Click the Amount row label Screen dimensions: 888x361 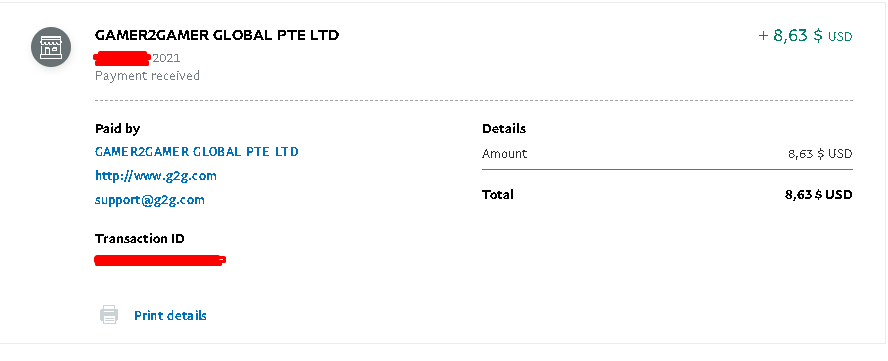click(x=504, y=154)
